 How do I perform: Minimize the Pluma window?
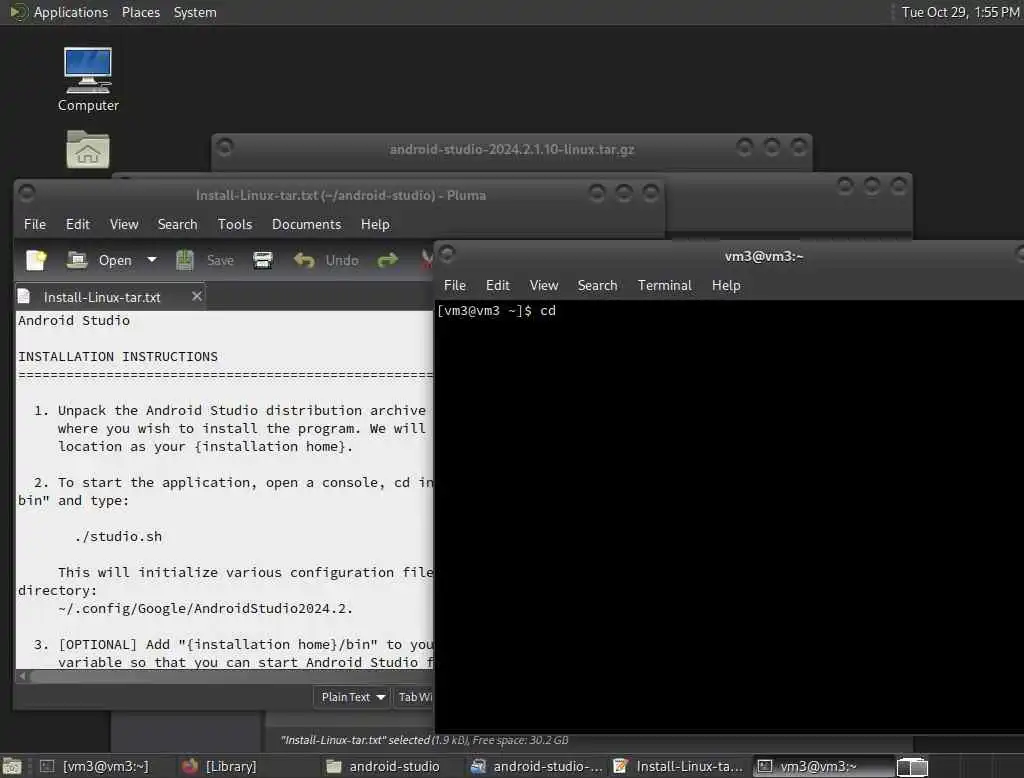click(597, 193)
